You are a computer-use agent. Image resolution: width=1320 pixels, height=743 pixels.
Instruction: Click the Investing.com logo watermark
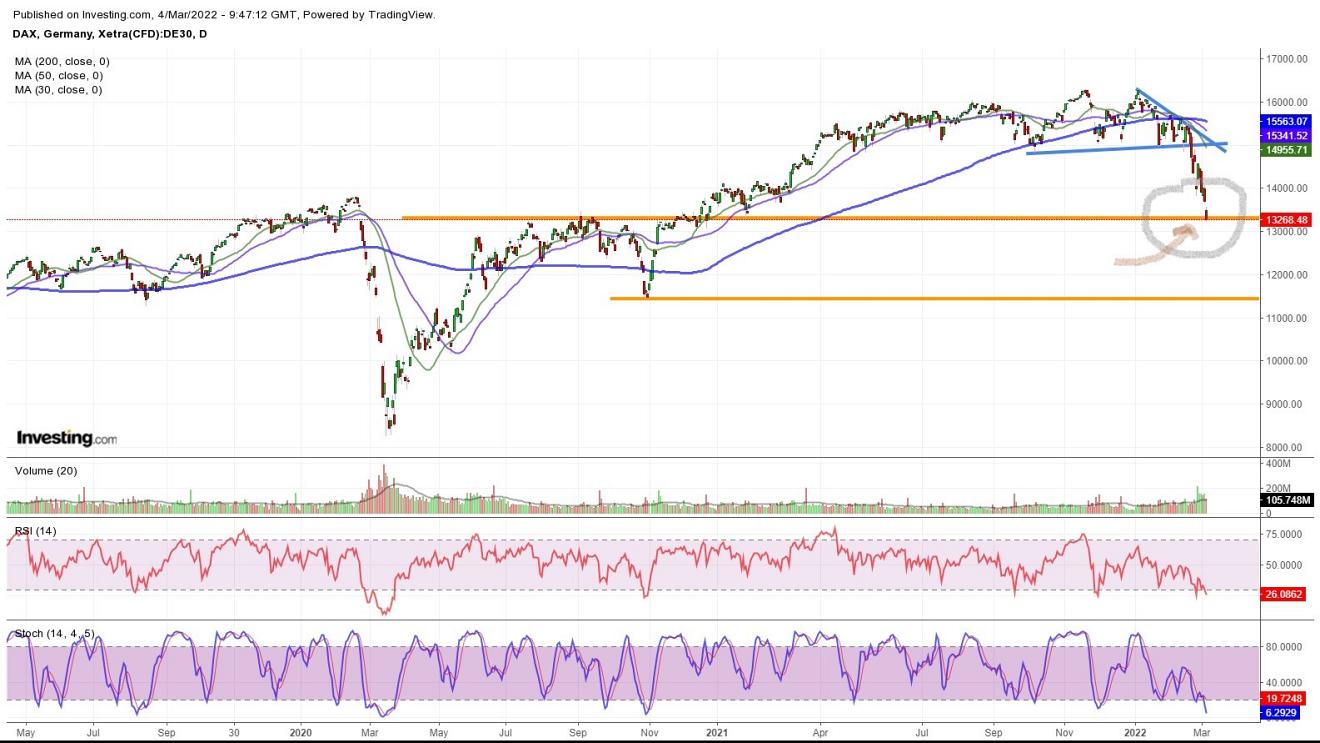tap(66, 438)
